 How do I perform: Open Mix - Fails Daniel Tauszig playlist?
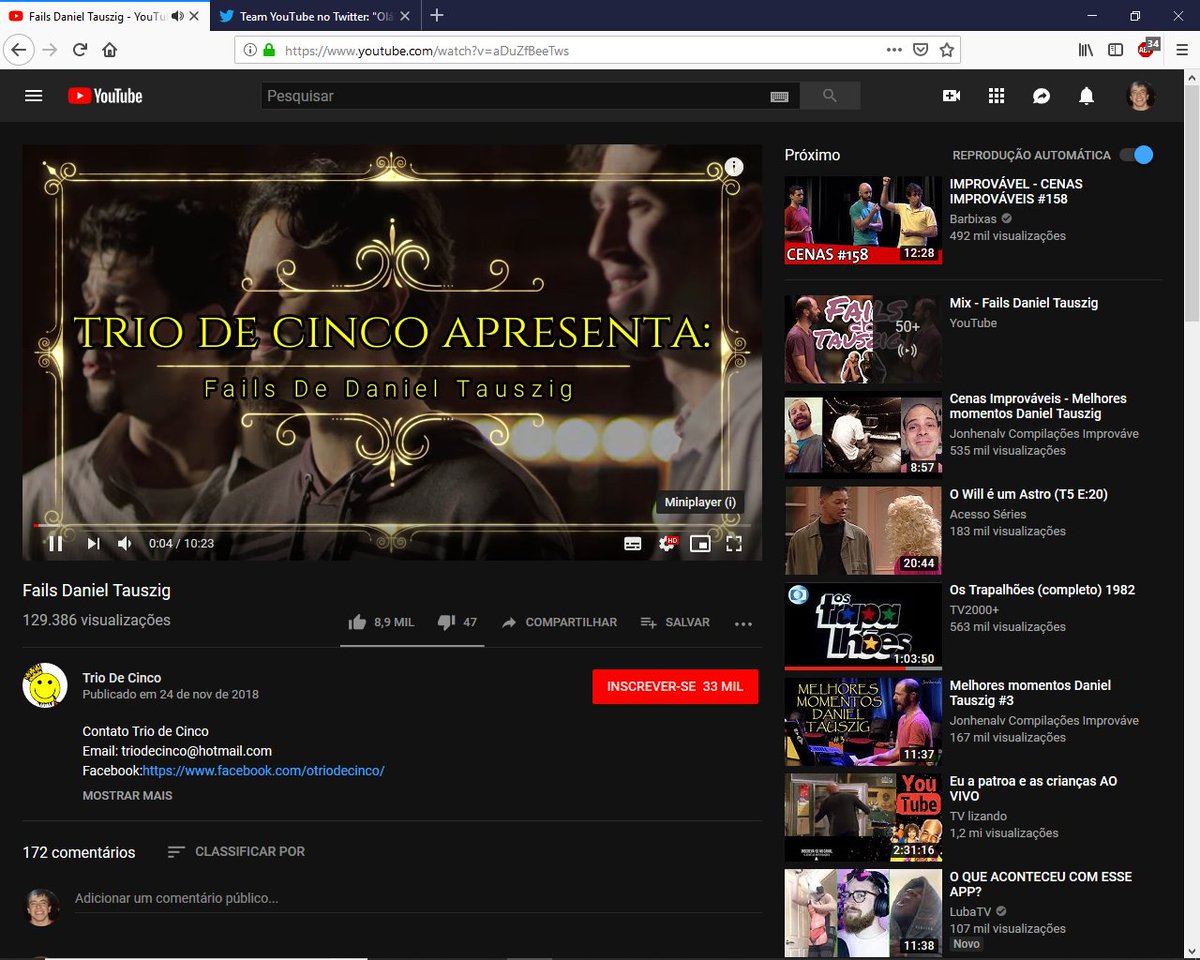coord(1023,303)
